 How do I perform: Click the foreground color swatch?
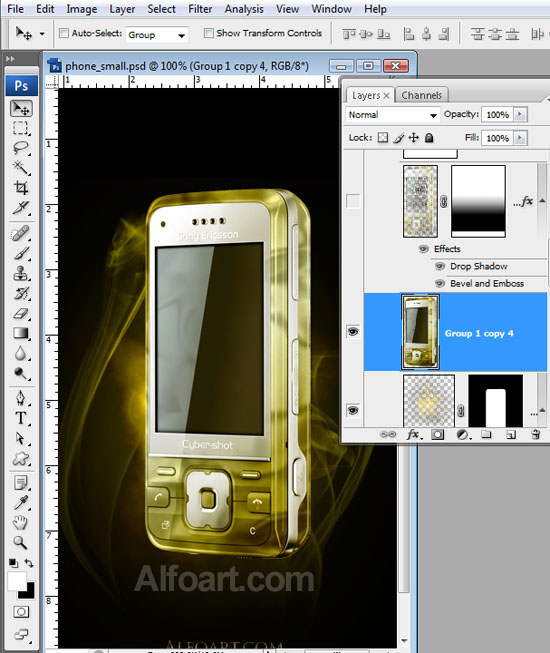(x=17, y=581)
